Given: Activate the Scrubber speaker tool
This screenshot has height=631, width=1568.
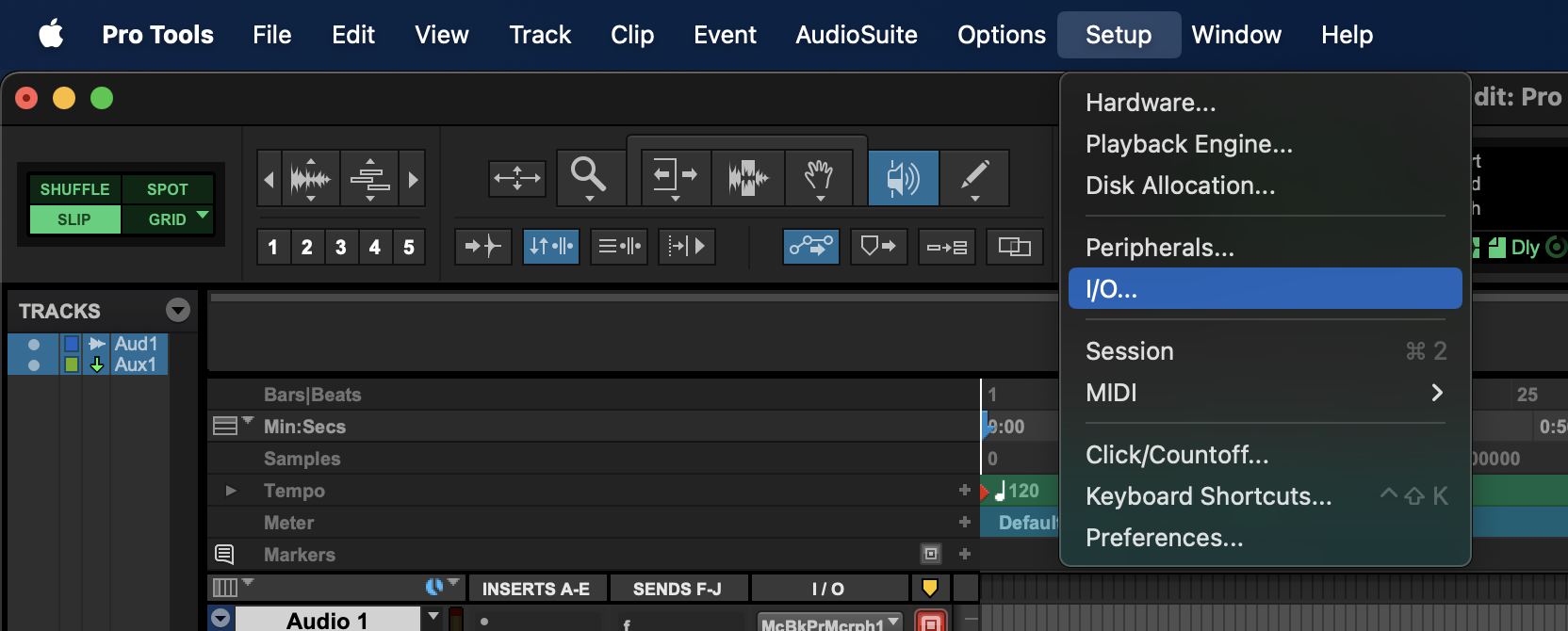Looking at the screenshot, I should coord(903,177).
